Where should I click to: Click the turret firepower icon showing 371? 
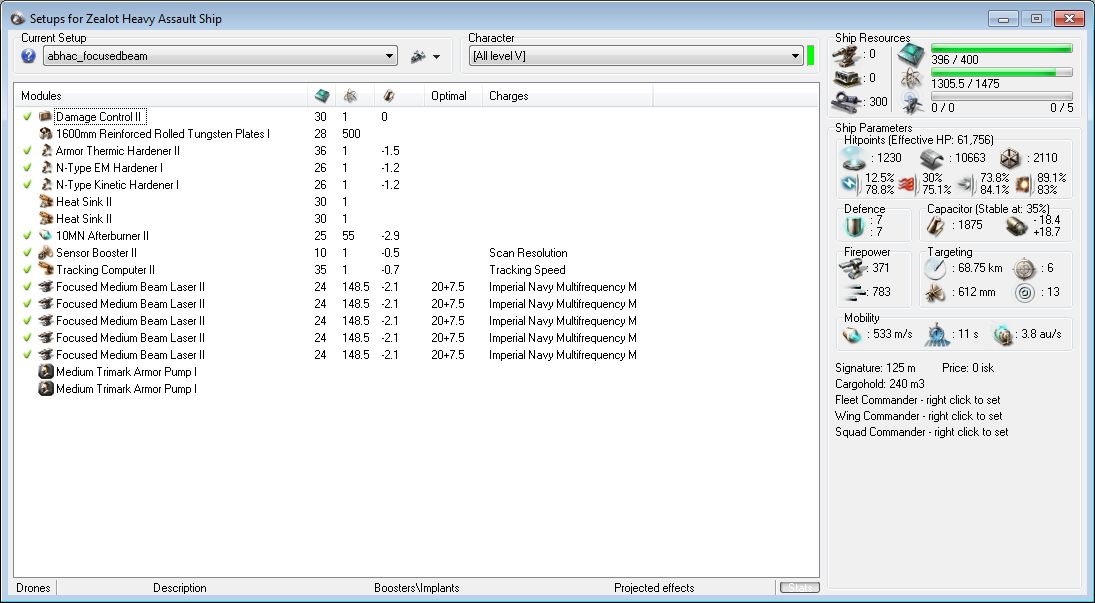click(852, 268)
